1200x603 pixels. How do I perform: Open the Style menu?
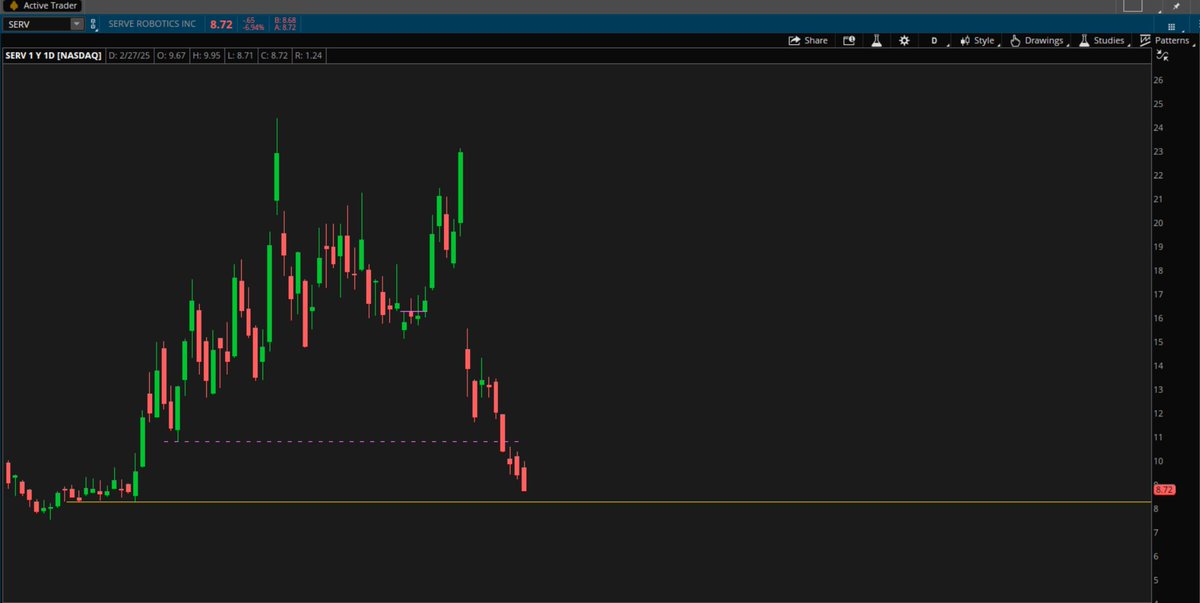pos(978,41)
